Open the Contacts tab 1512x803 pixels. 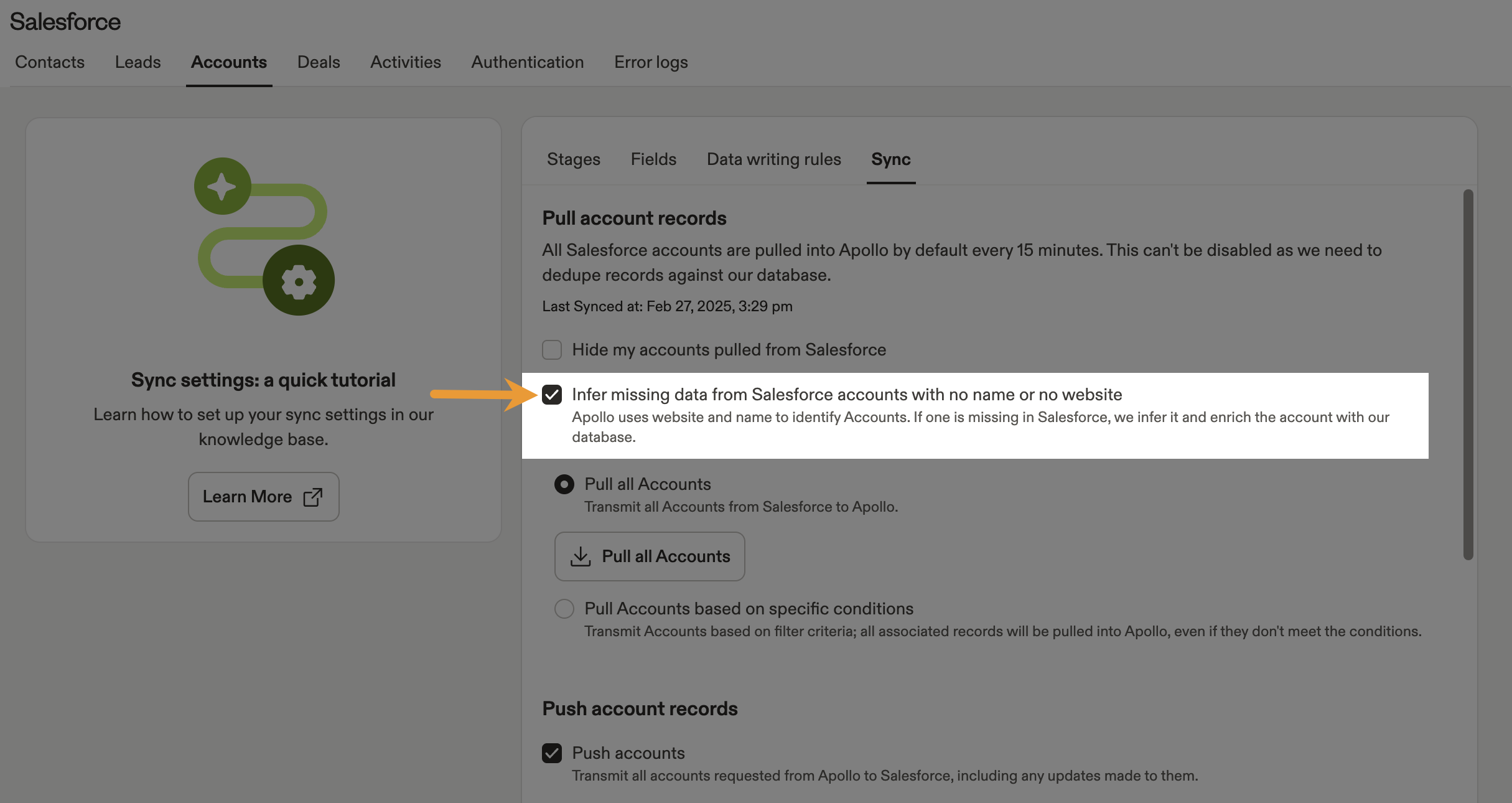[x=50, y=62]
